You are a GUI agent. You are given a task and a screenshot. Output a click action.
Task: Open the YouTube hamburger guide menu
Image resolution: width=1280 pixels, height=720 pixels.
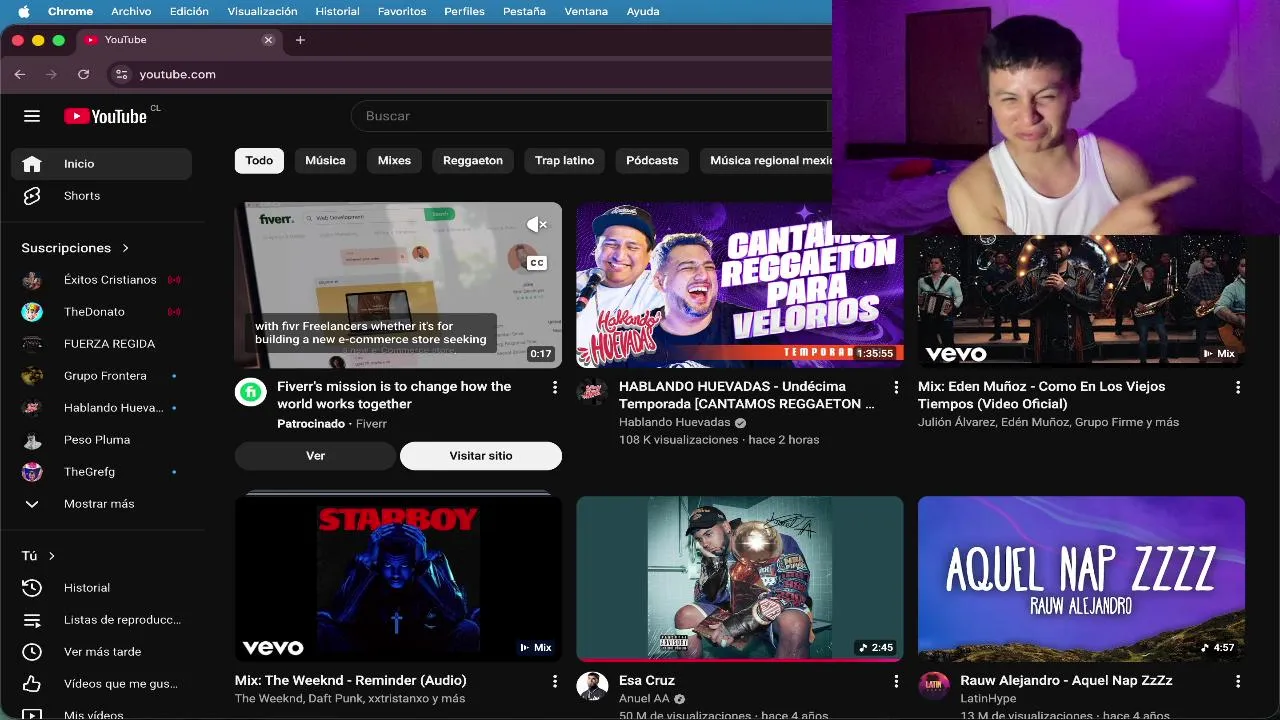32,116
